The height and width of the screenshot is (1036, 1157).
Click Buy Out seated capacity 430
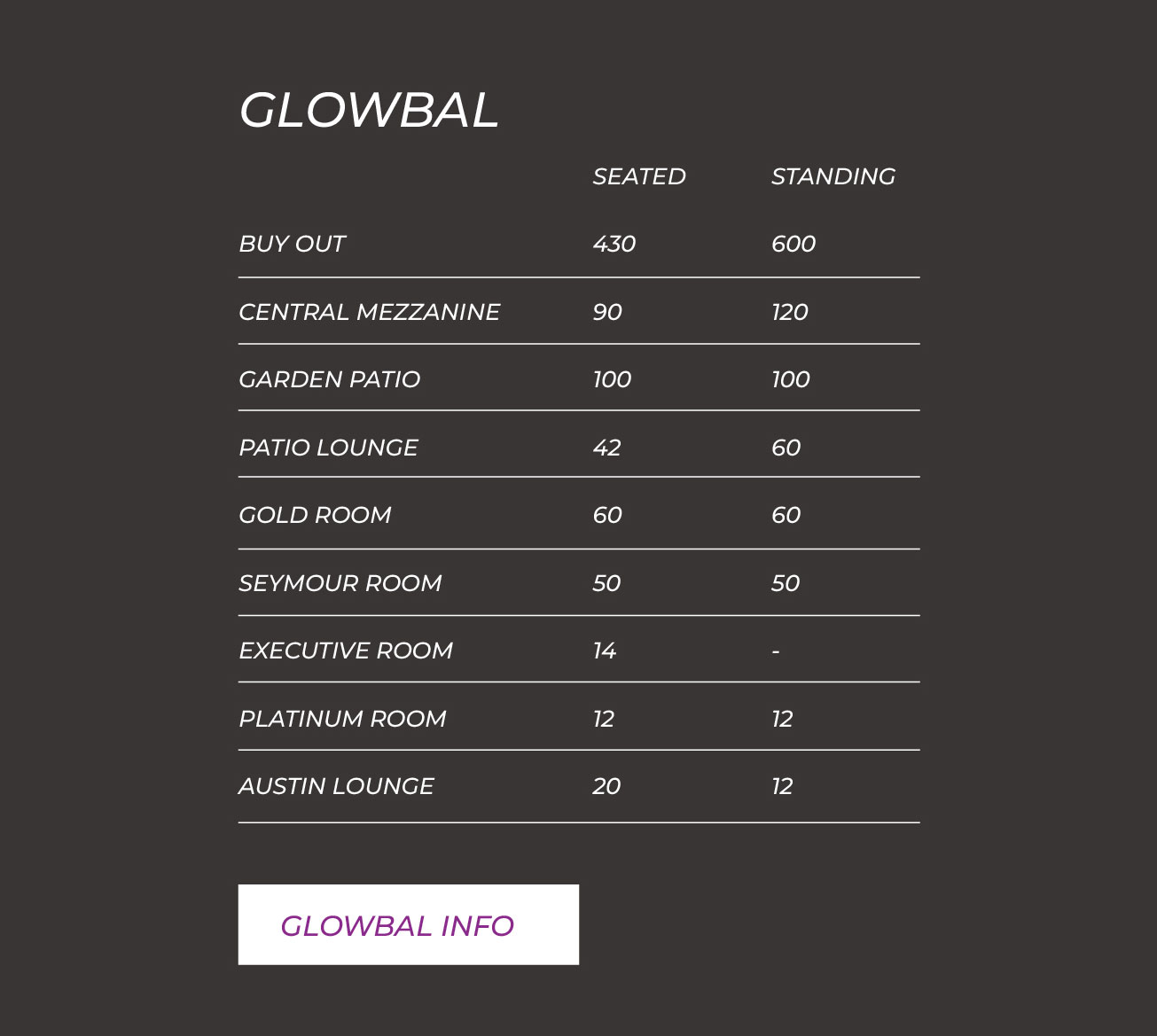(x=614, y=244)
